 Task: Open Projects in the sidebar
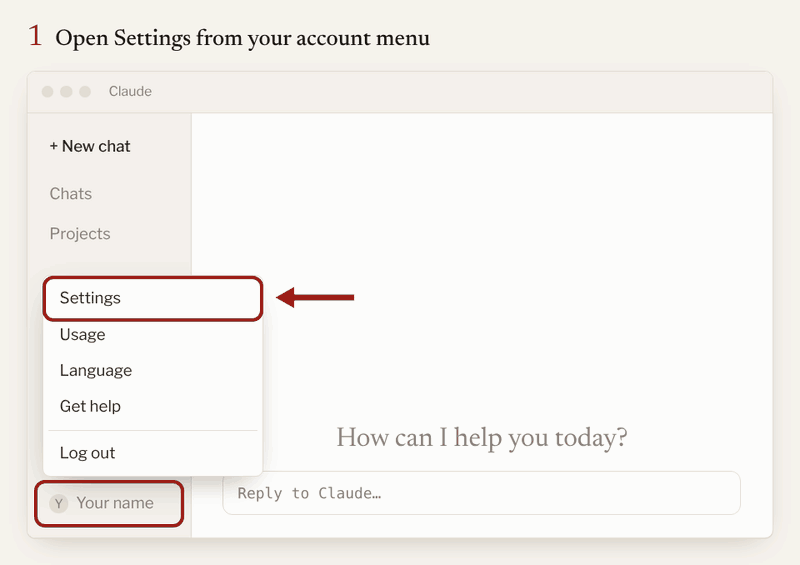point(80,234)
